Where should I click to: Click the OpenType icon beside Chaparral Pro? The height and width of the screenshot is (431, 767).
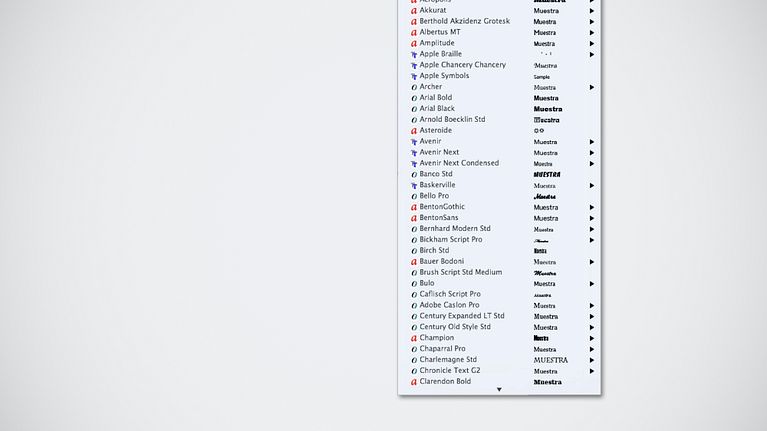tap(414, 349)
